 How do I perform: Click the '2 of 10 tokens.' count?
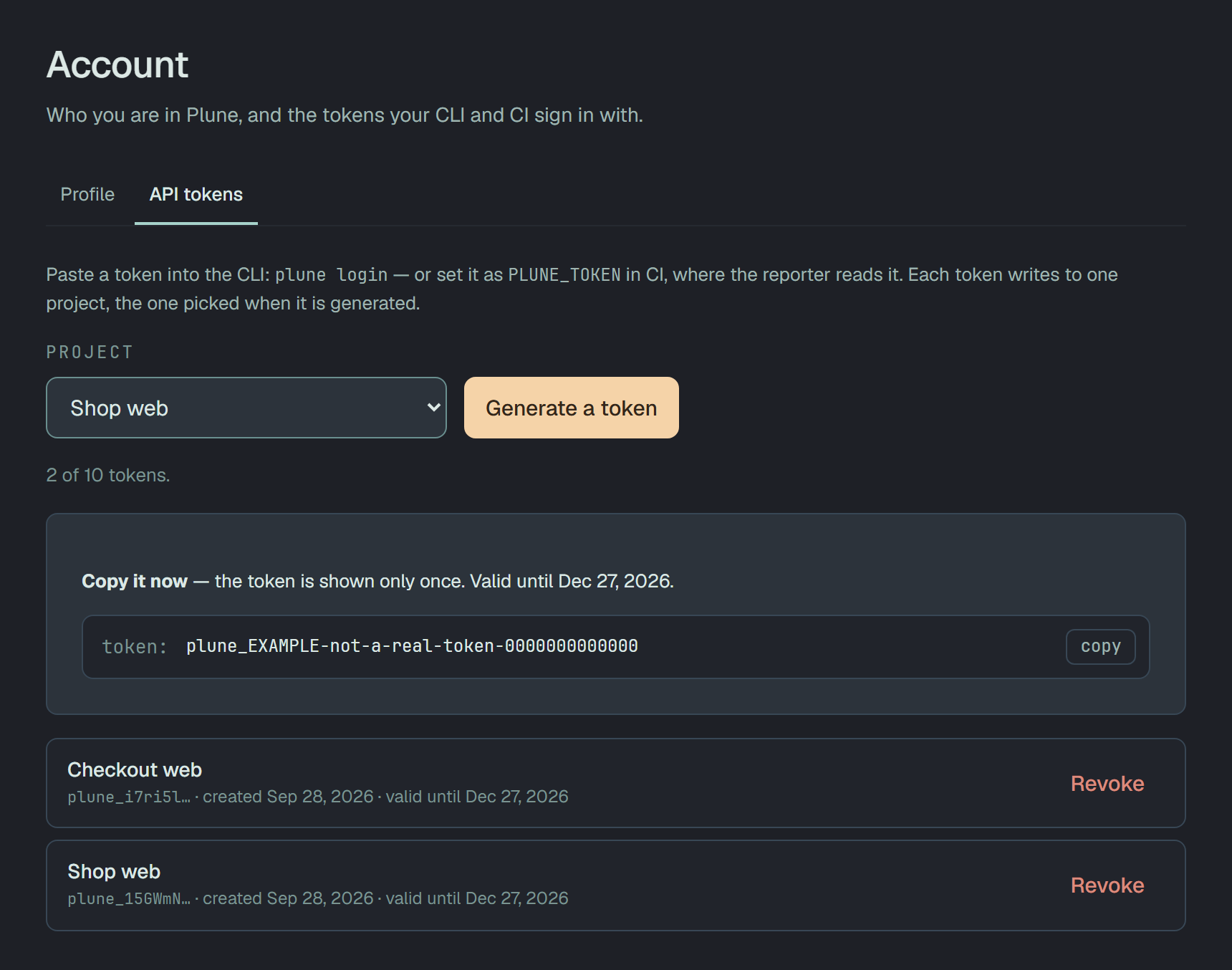(x=108, y=475)
